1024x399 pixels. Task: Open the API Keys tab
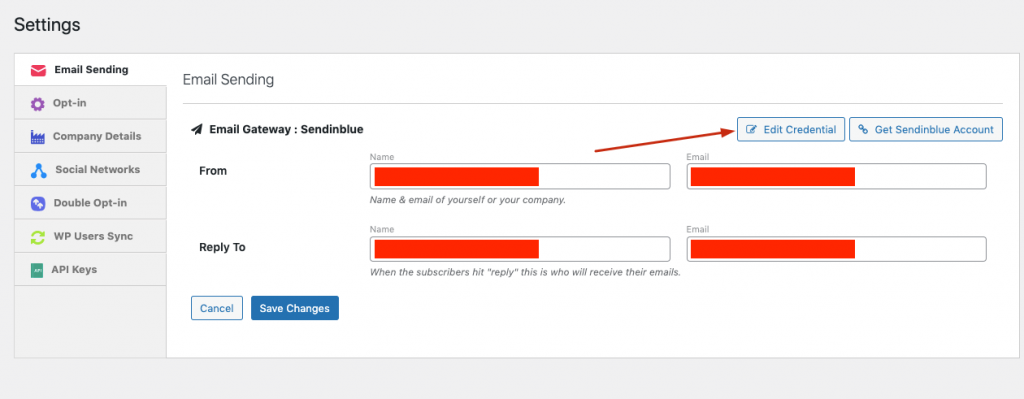(90, 269)
